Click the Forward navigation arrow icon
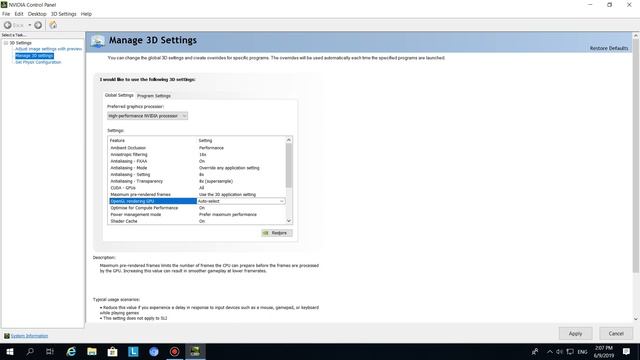 38,25
